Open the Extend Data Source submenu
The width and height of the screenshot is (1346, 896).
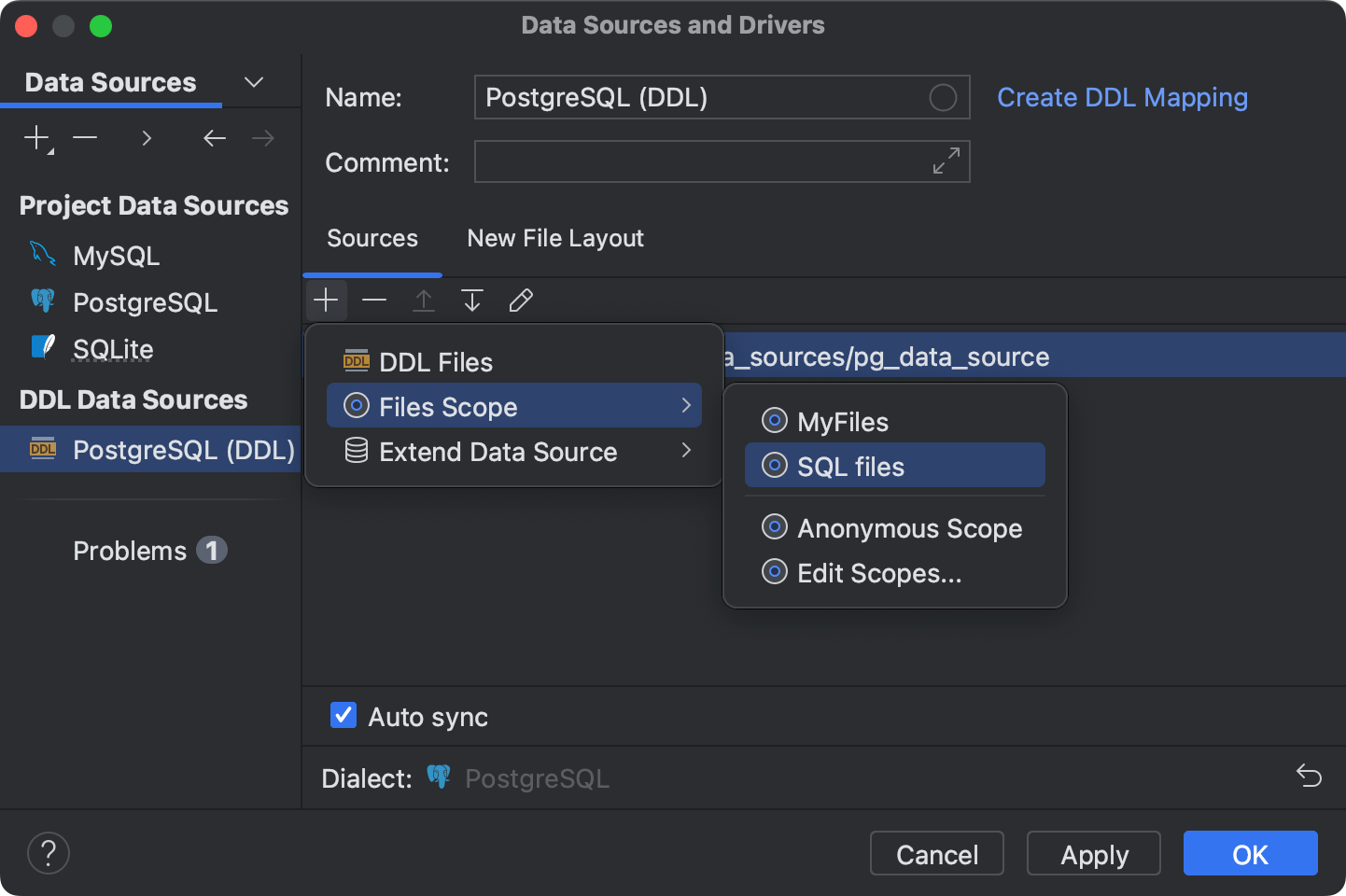498,452
